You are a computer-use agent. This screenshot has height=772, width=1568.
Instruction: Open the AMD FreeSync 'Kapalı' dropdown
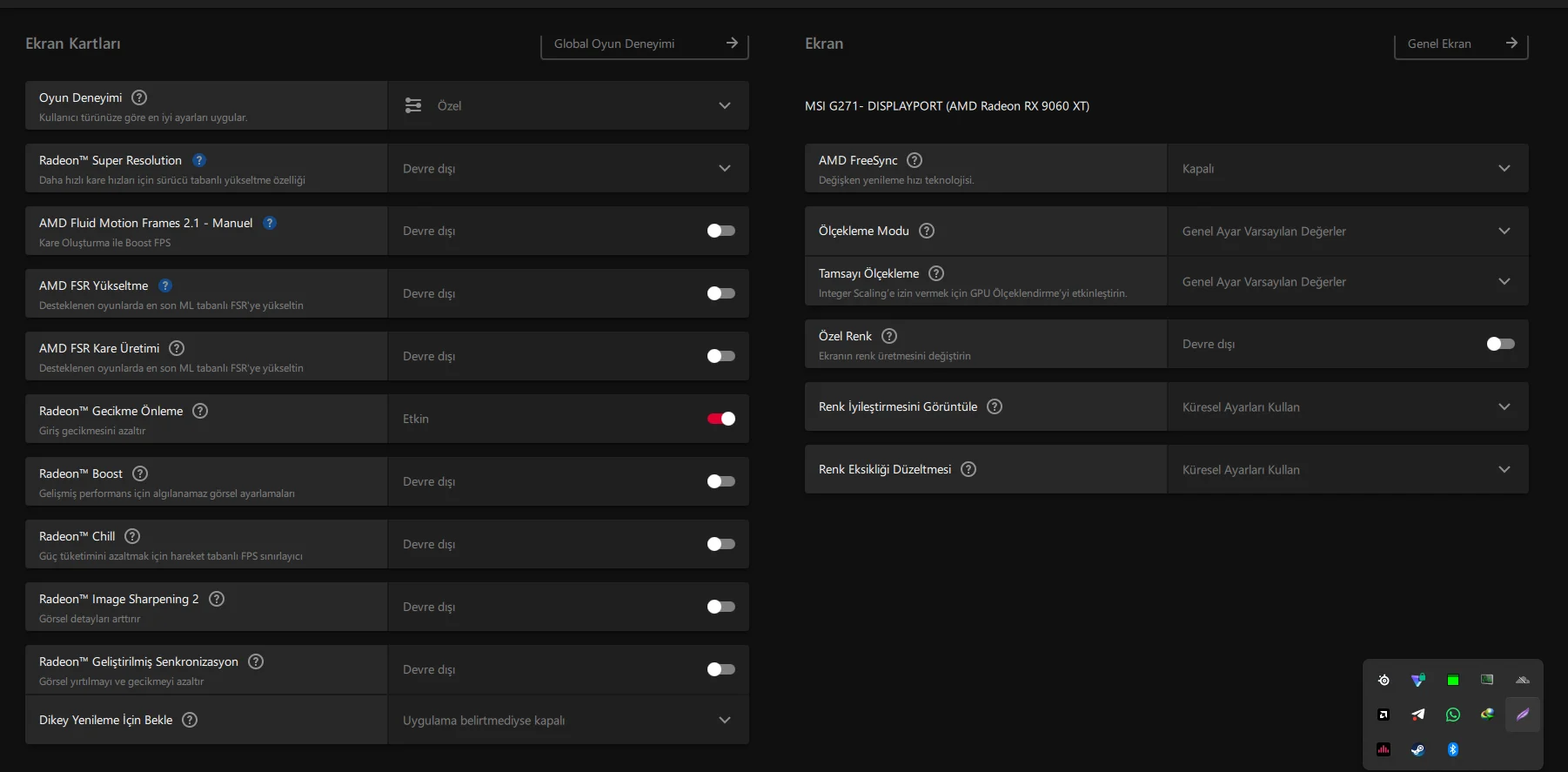click(x=1348, y=168)
